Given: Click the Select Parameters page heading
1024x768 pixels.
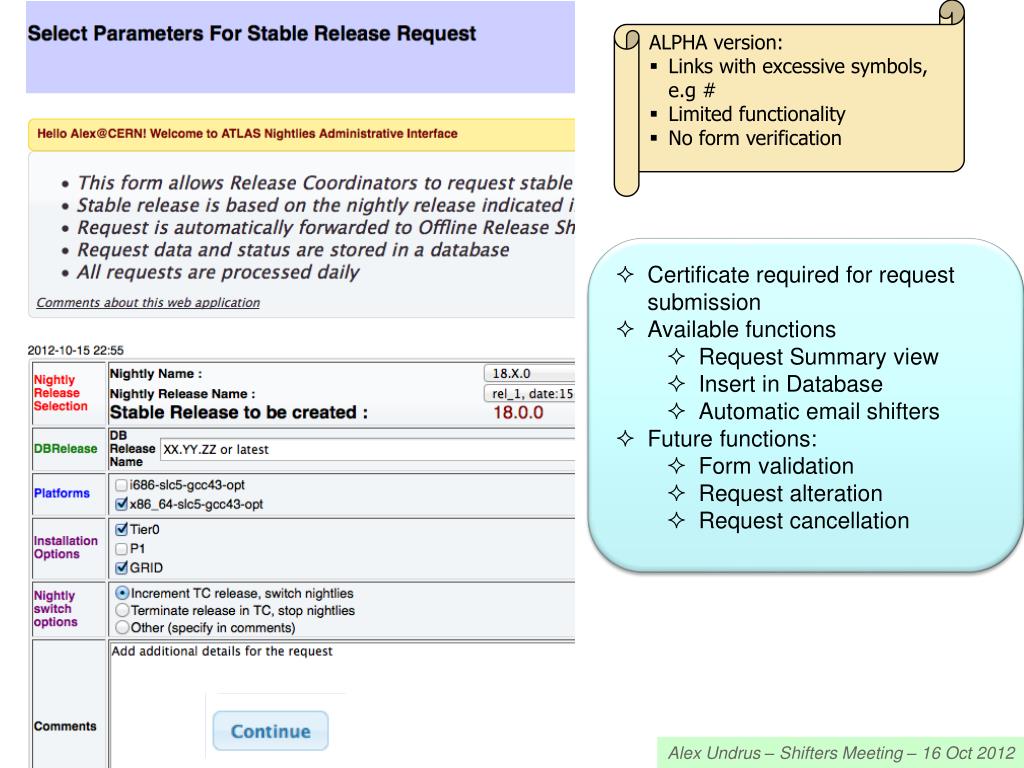Looking at the screenshot, I should (251, 34).
